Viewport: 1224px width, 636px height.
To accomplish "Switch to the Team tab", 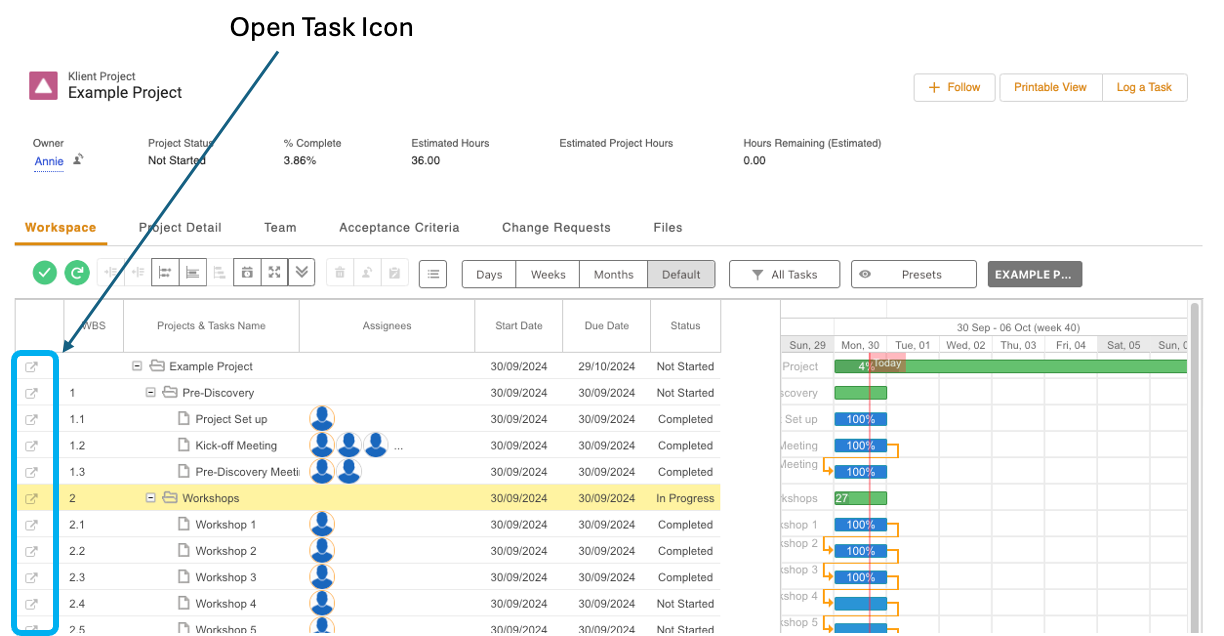I will pos(280,228).
